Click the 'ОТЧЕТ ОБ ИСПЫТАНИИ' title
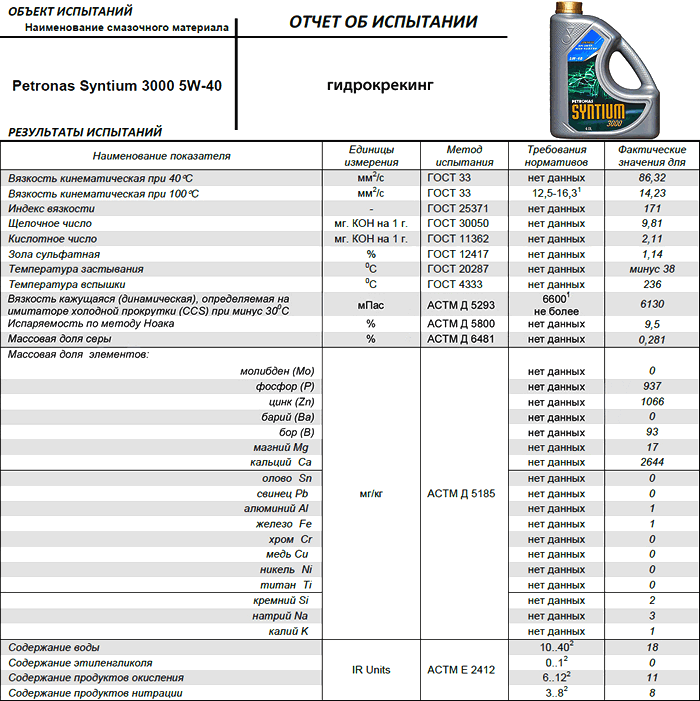This screenshot has height=701, width=700. [x=383, y=21]
